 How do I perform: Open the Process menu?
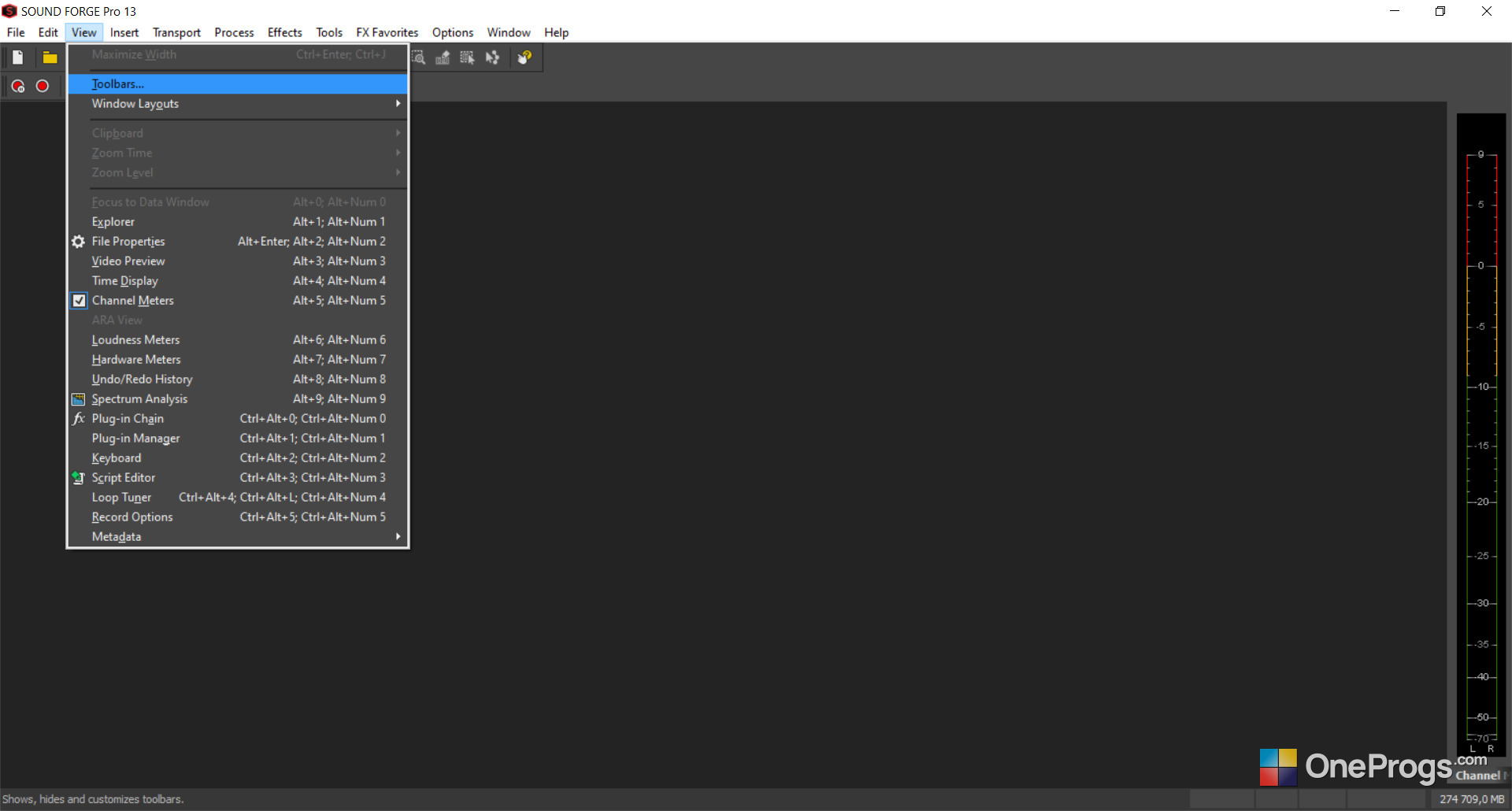point(234,32)
